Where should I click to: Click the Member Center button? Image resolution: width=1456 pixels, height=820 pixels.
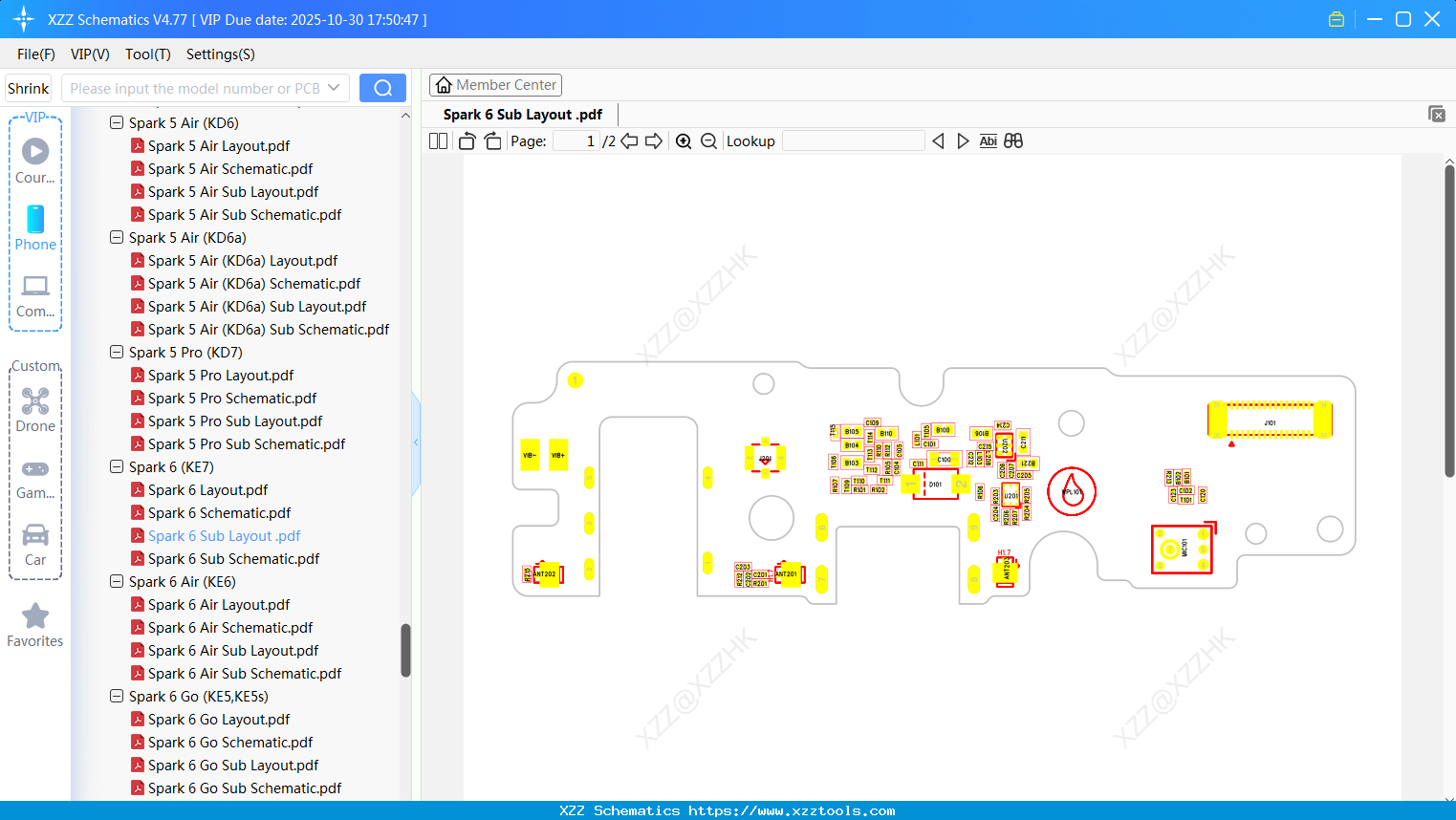(495, 85)
